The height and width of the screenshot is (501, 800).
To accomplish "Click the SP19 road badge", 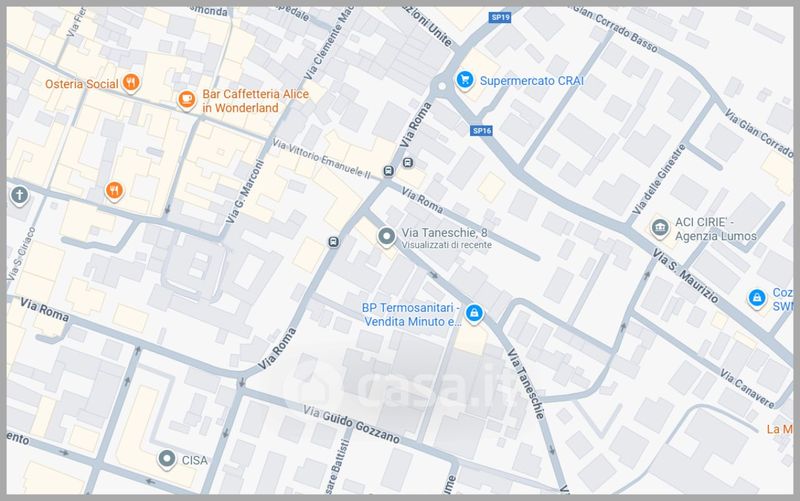I will click(x=500, y=17).
